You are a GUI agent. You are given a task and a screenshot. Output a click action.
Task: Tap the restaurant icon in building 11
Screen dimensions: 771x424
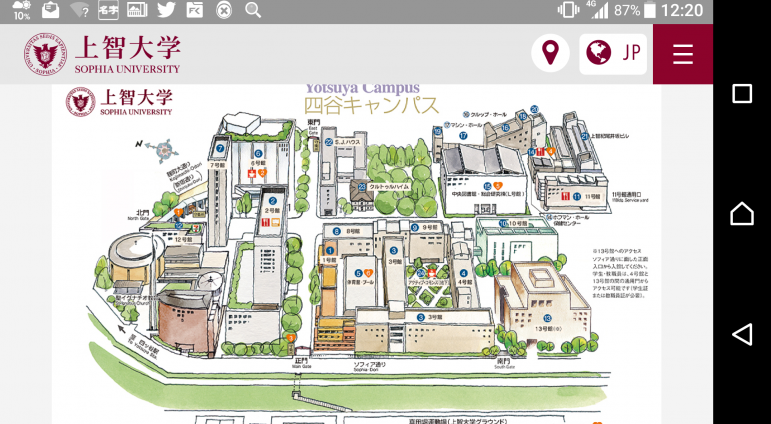[566, 196]
